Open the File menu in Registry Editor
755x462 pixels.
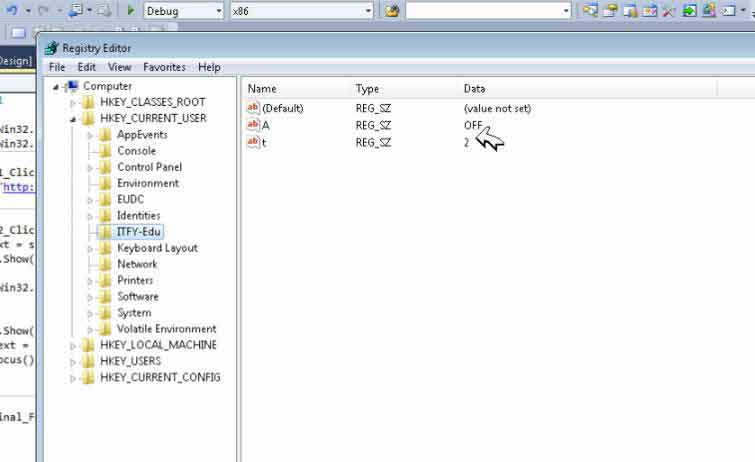coord(57,67)
